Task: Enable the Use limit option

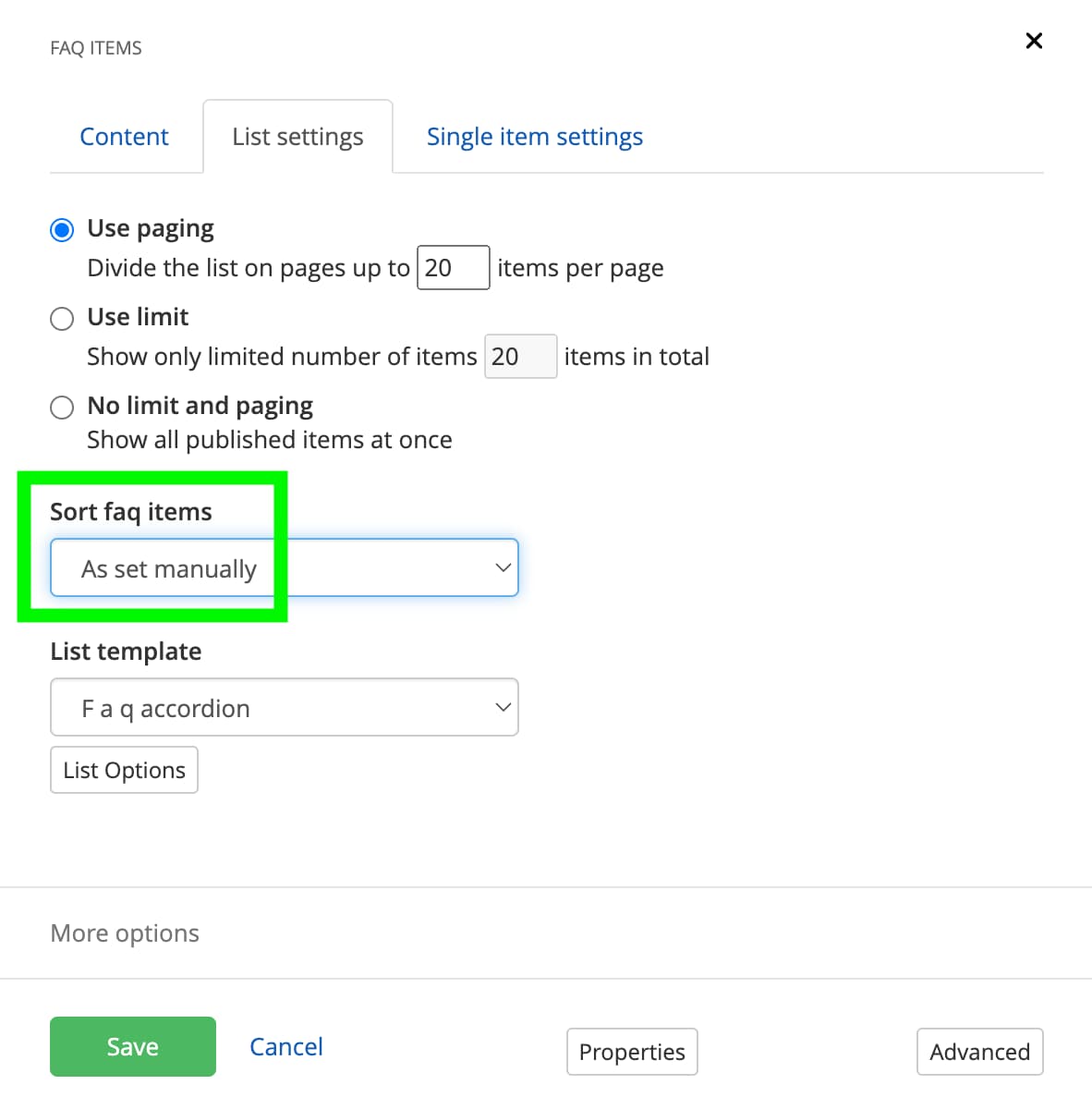Action: [x=62, y=318]
